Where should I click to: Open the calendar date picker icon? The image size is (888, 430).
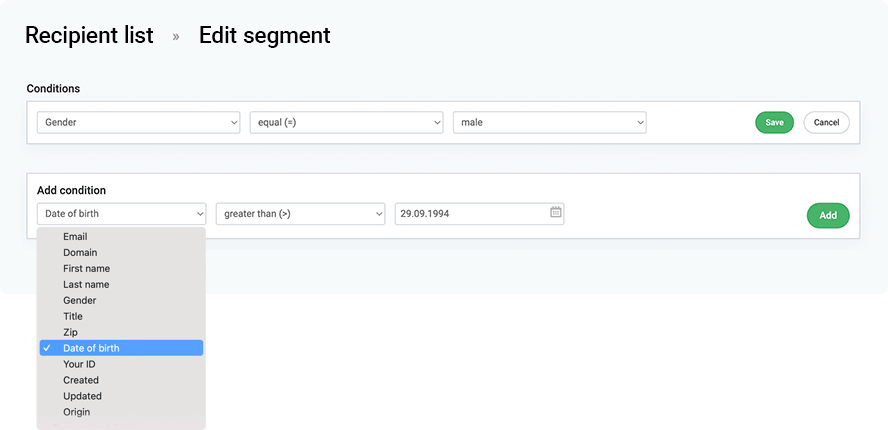(x=556, y=212)
